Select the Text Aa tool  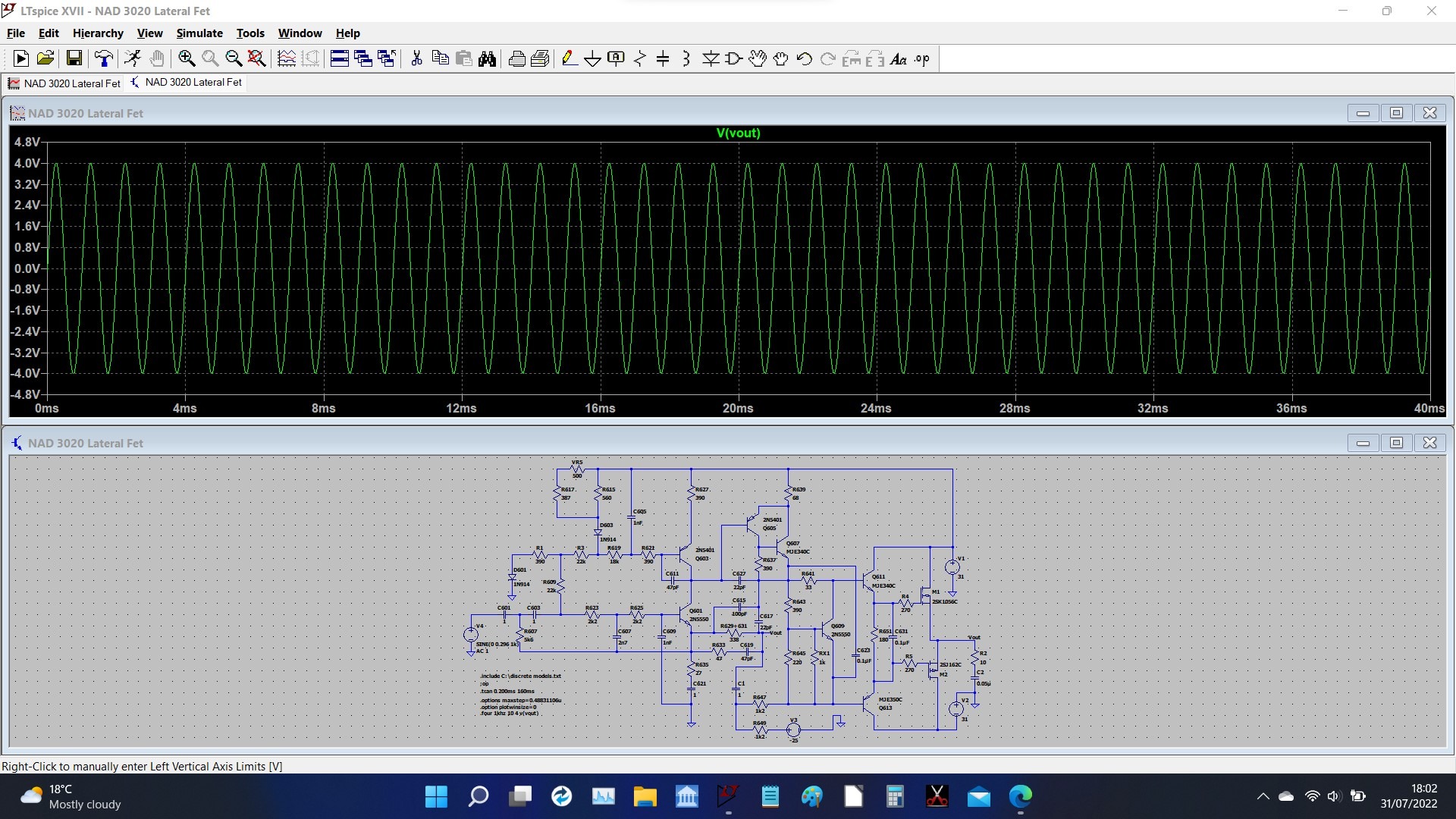coord(899,58)
